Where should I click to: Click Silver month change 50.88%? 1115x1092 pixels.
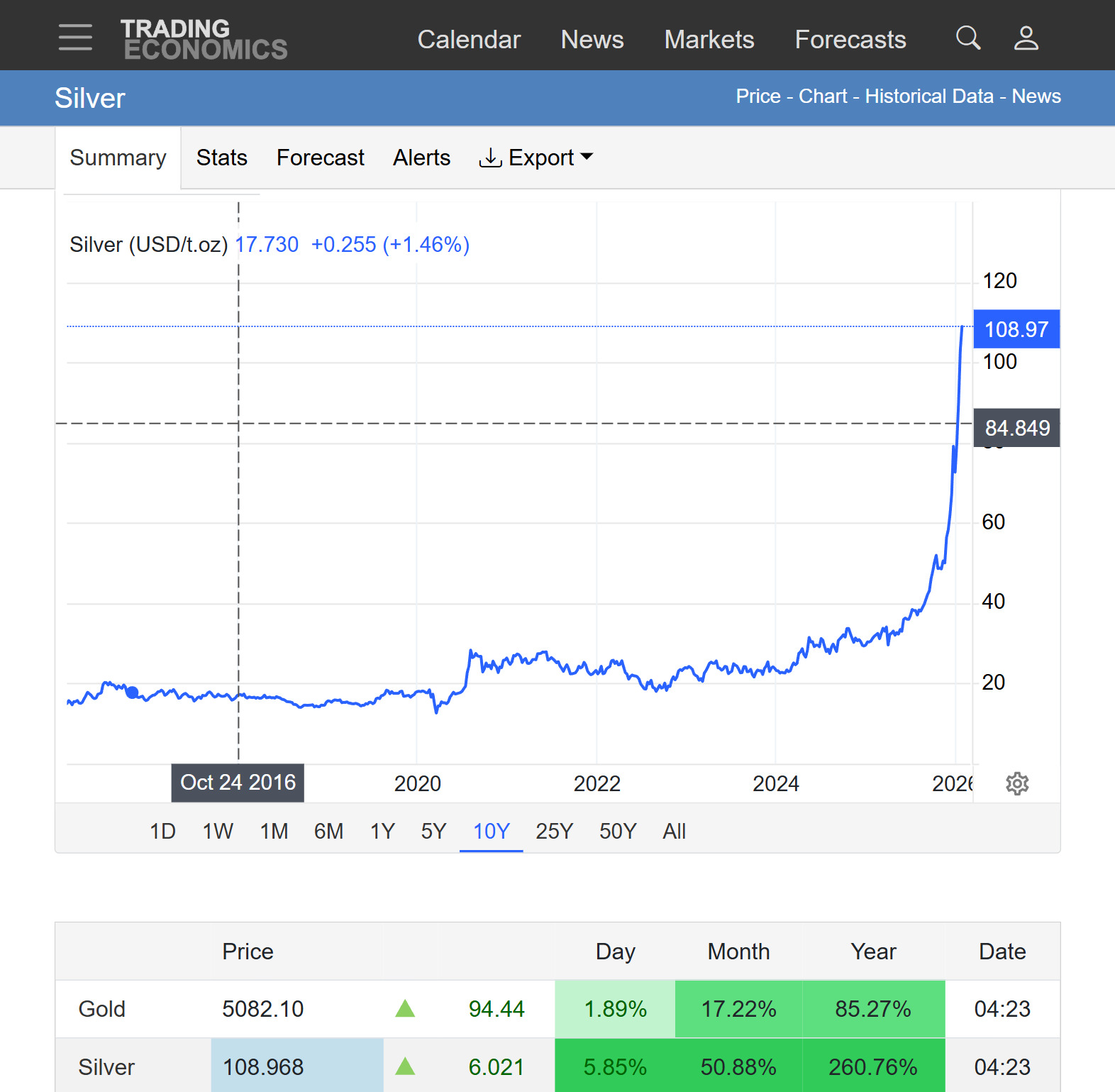[x=738, y=1066]
